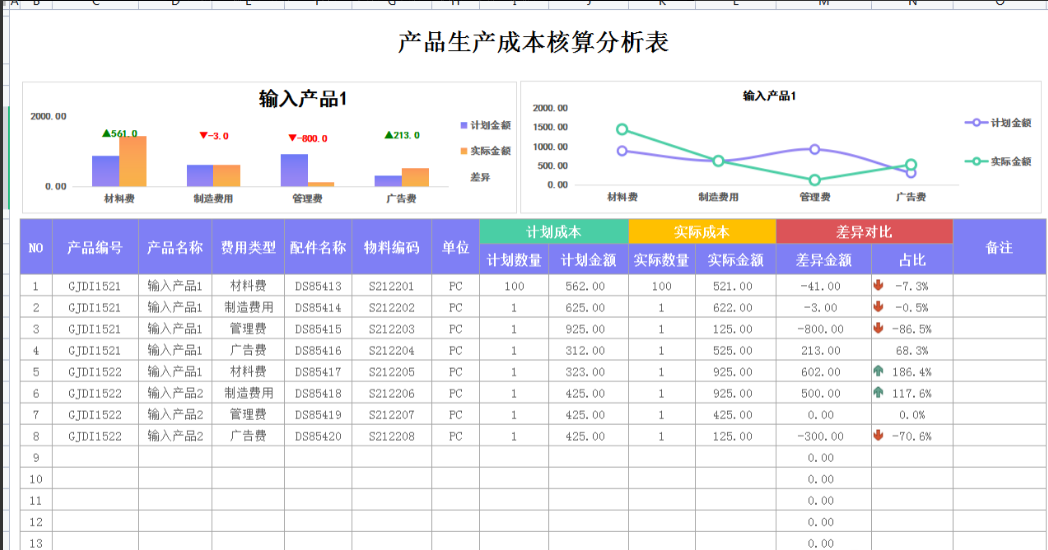Click the line chart title 输入产品1
1048x550 pixels.
point(769,96)
